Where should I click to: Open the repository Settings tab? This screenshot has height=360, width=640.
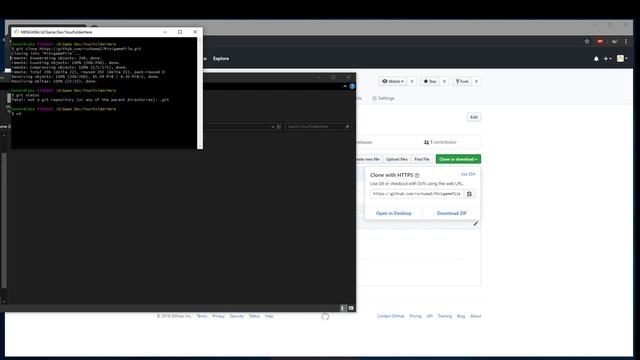(384, 98)
